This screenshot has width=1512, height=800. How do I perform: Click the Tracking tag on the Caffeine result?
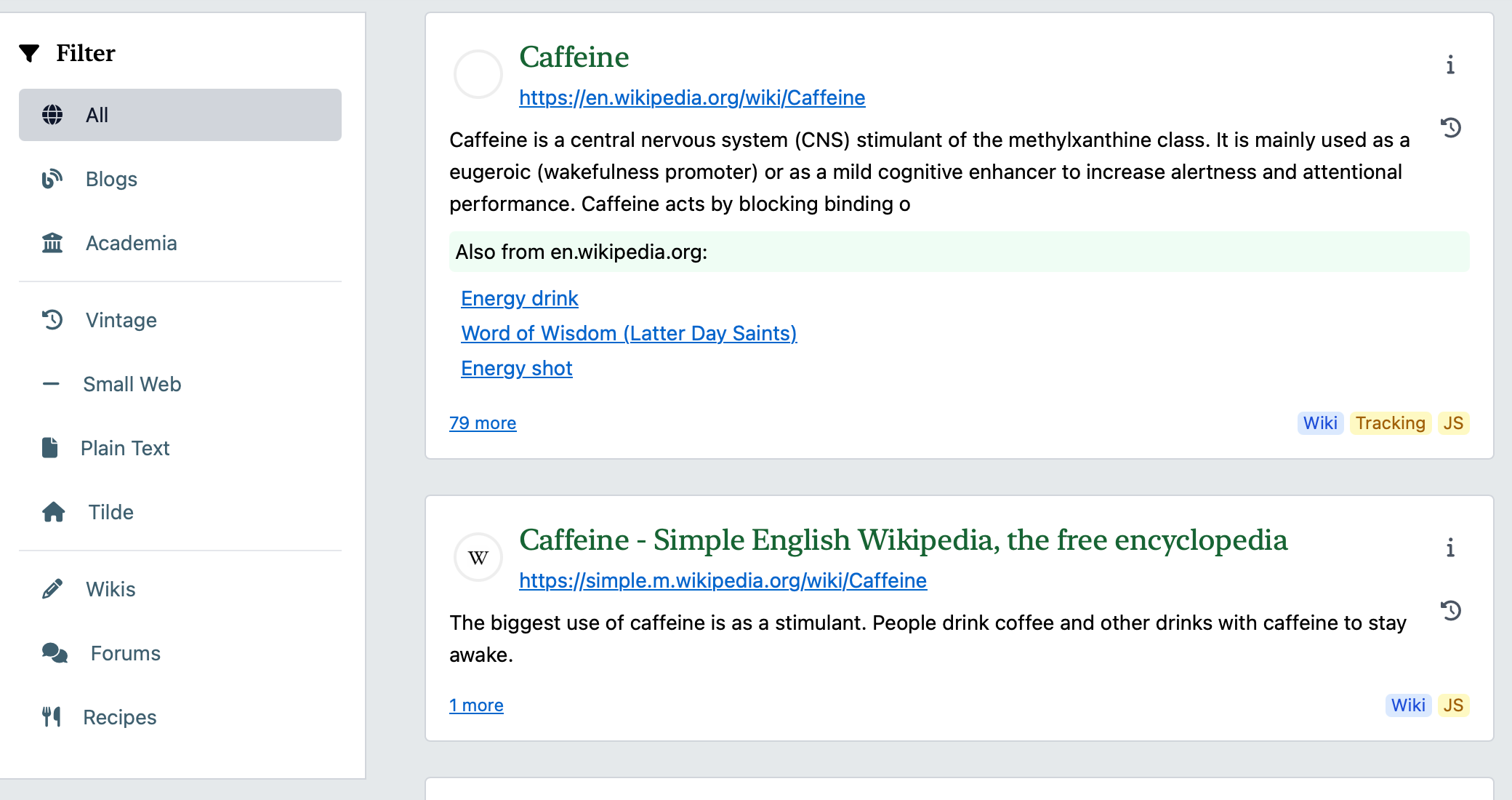(x=1390, y=423)
